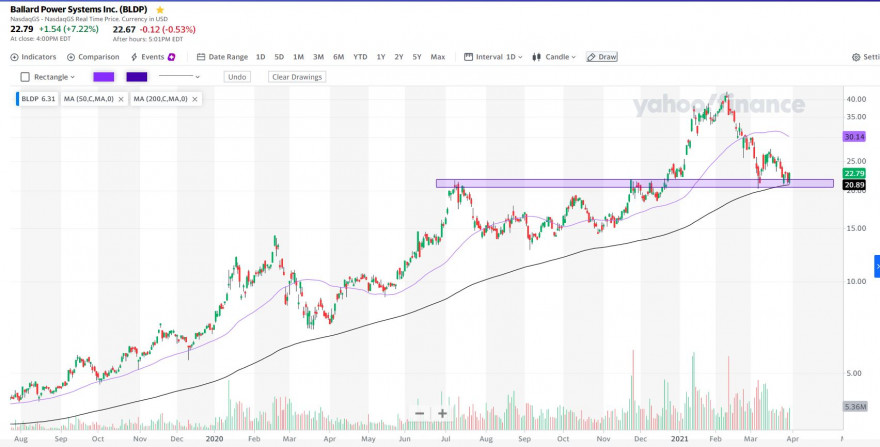Expand the Interval 1D dropdown
This screenshot has width=880, height=447.
493,57
